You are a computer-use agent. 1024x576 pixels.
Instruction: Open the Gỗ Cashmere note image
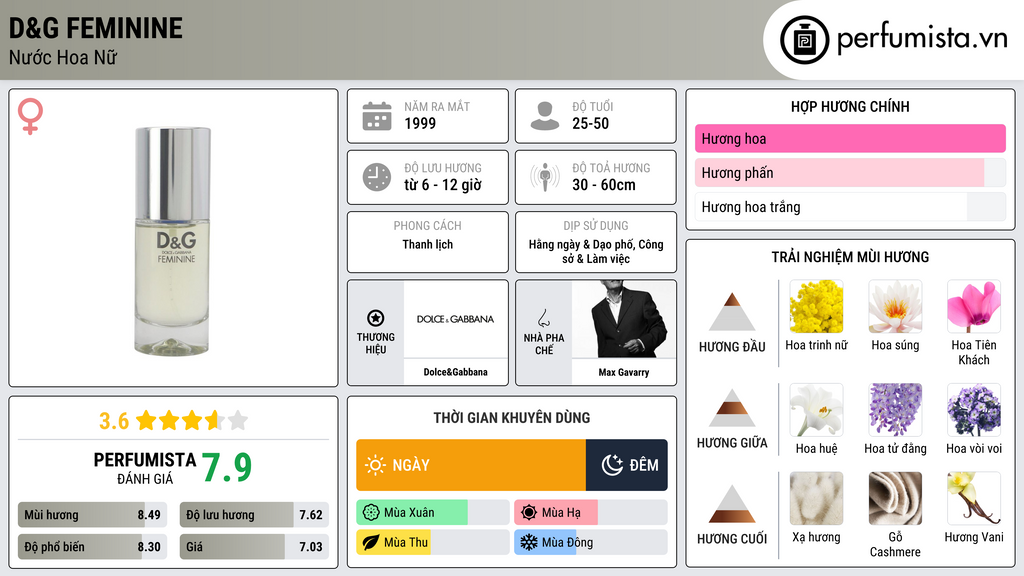coord(895,499)
